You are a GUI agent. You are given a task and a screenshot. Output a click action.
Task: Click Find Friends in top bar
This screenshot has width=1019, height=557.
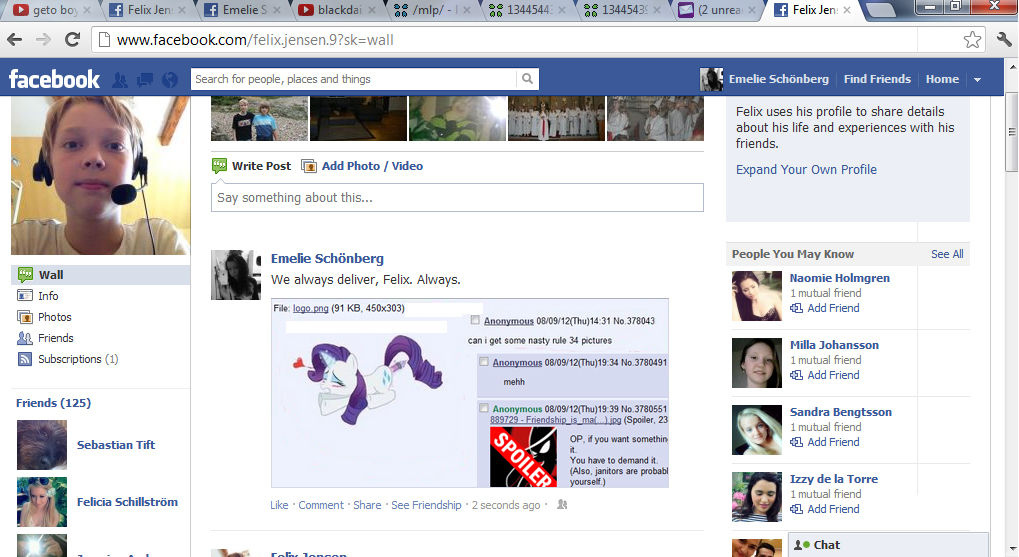click(x=877, y=79)
